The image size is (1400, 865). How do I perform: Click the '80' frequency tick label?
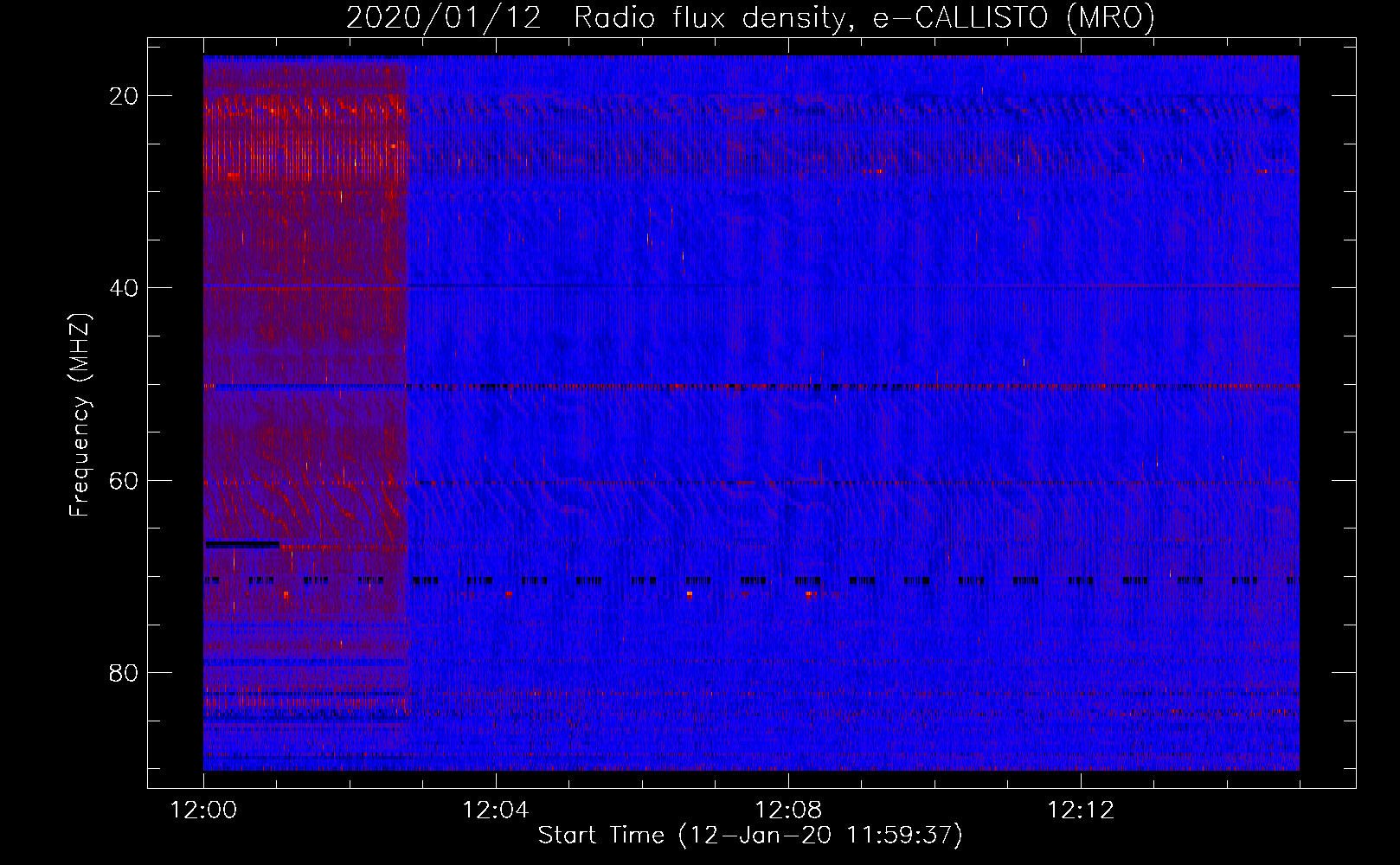tap(125, 672)
